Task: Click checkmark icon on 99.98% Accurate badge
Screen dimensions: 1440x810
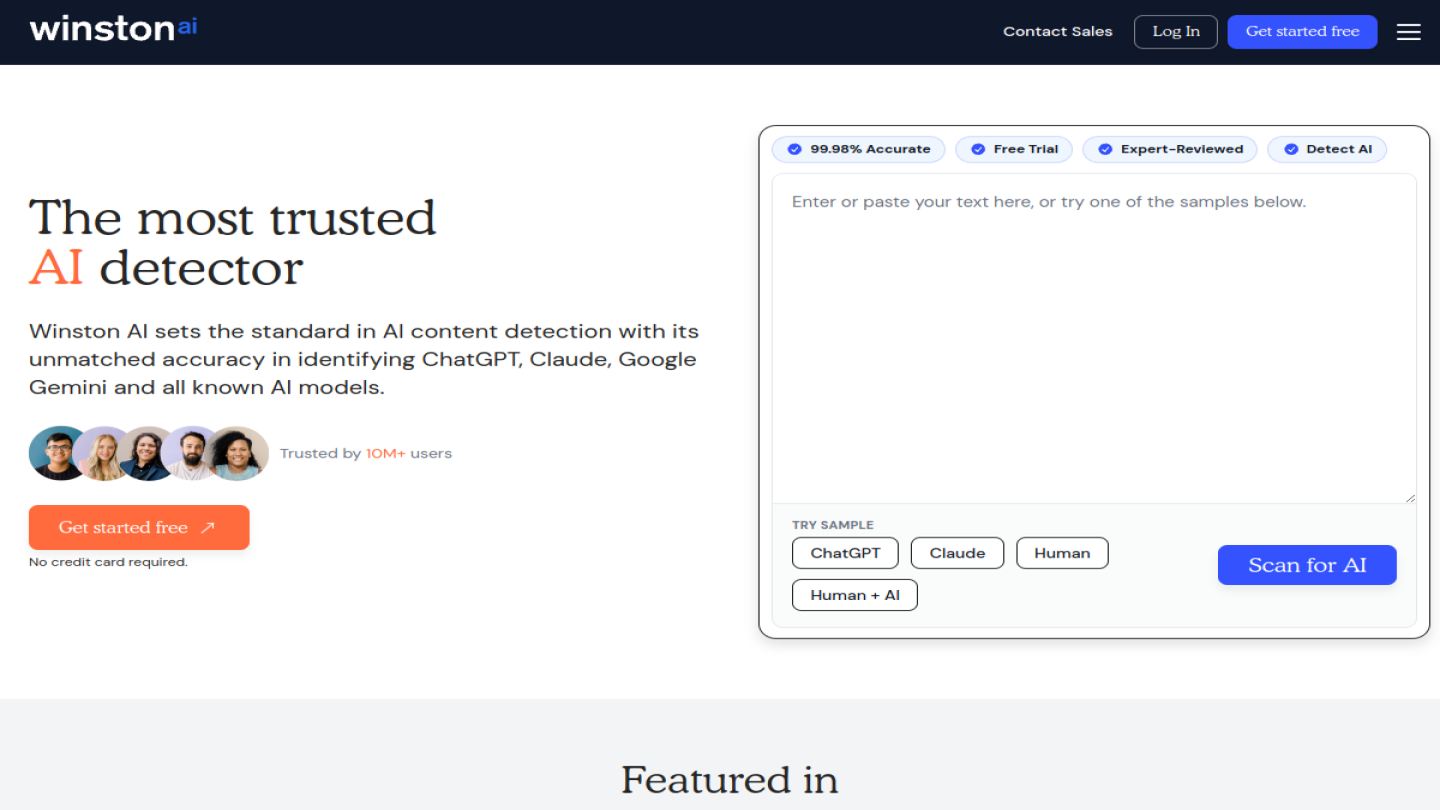Action: click(x=794, y=149)
